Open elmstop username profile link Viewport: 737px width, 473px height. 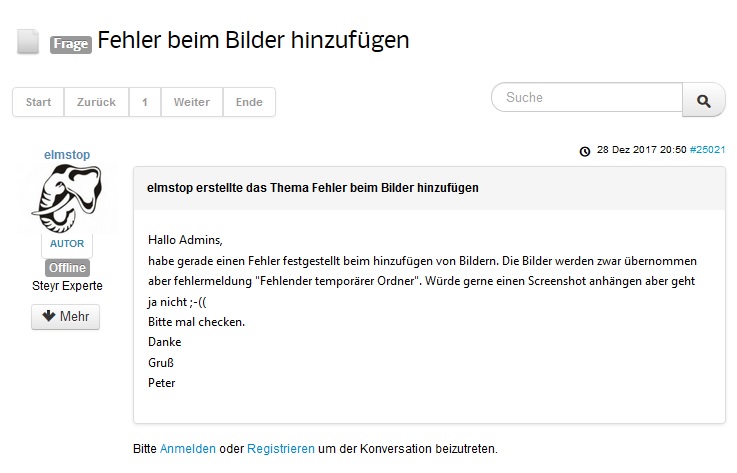[x=67, y=155]
